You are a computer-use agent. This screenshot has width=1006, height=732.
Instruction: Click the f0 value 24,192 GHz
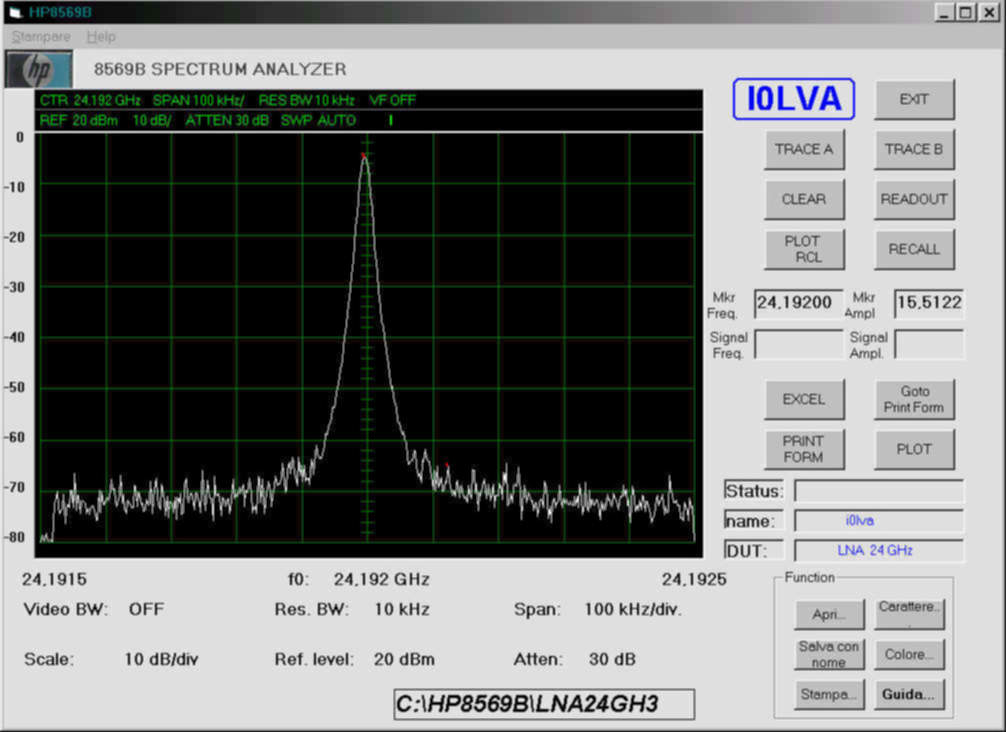tap(382, 579)
